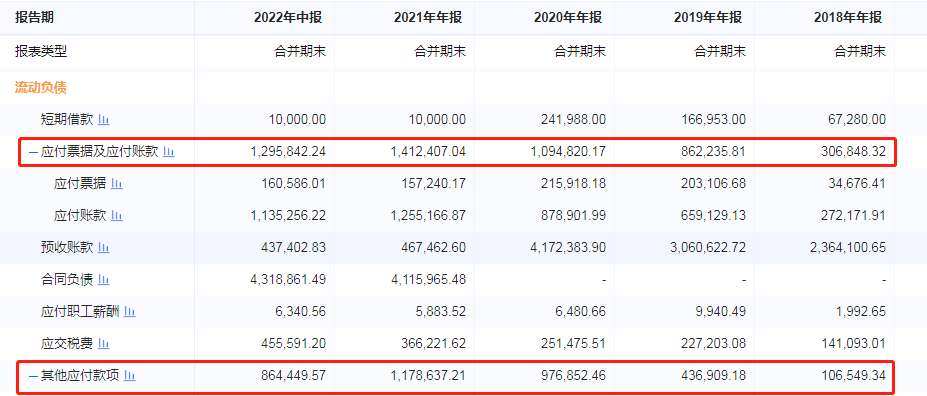The image size is (927, 396).
Task: Click the 应付票据及应付账款 row label
Action: [x=99, y=152]
